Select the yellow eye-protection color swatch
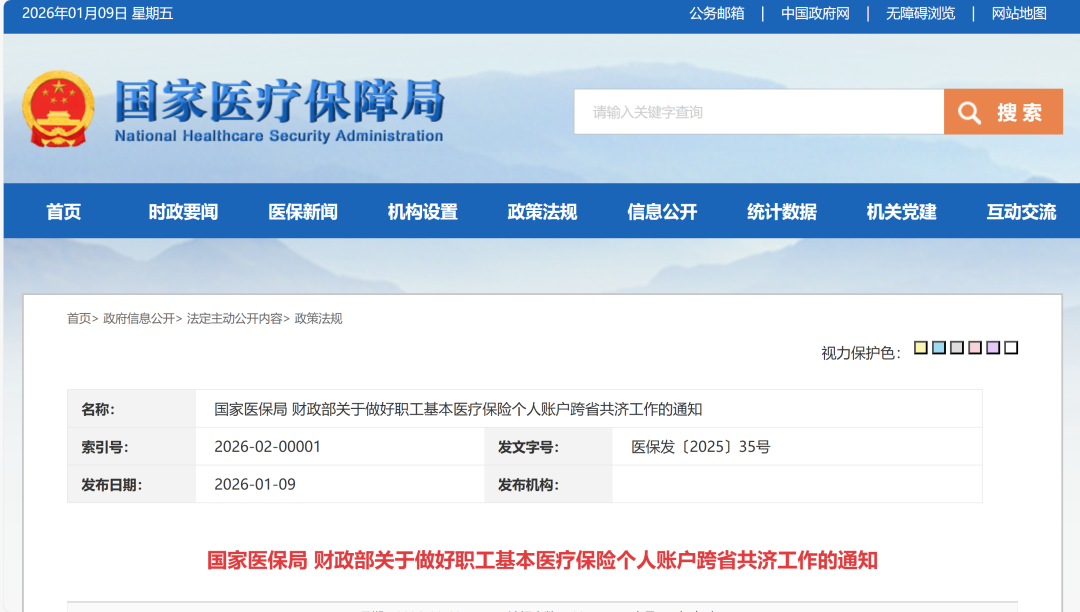This screenshot has height=612, width=1080. coord(921,348)
